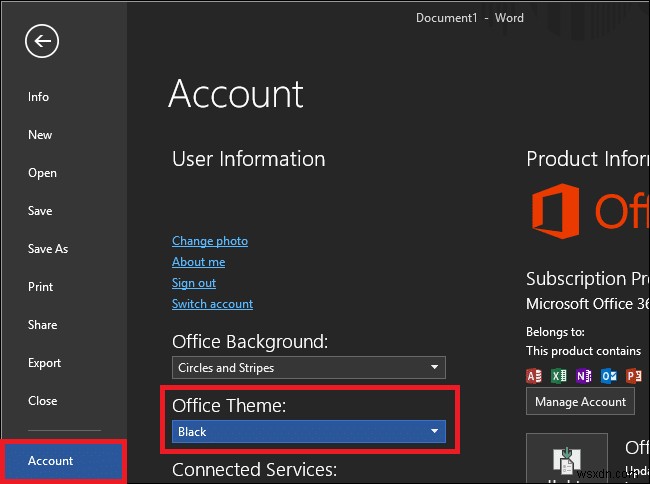The height and width of the screenshot is (484, 650).
Task: Open Export in the sidebar
Action: 44,363
